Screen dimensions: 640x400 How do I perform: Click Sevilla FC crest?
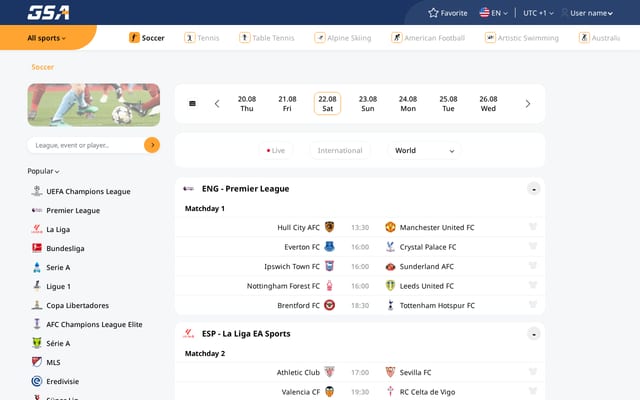(390, 372)
